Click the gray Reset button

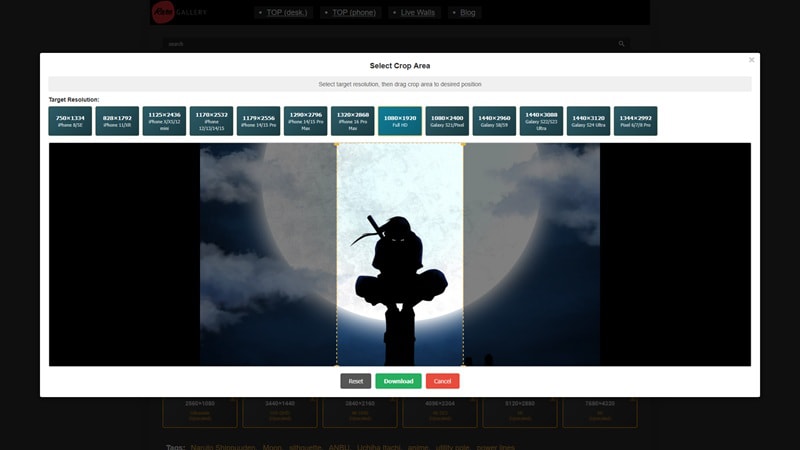[356, 381]
